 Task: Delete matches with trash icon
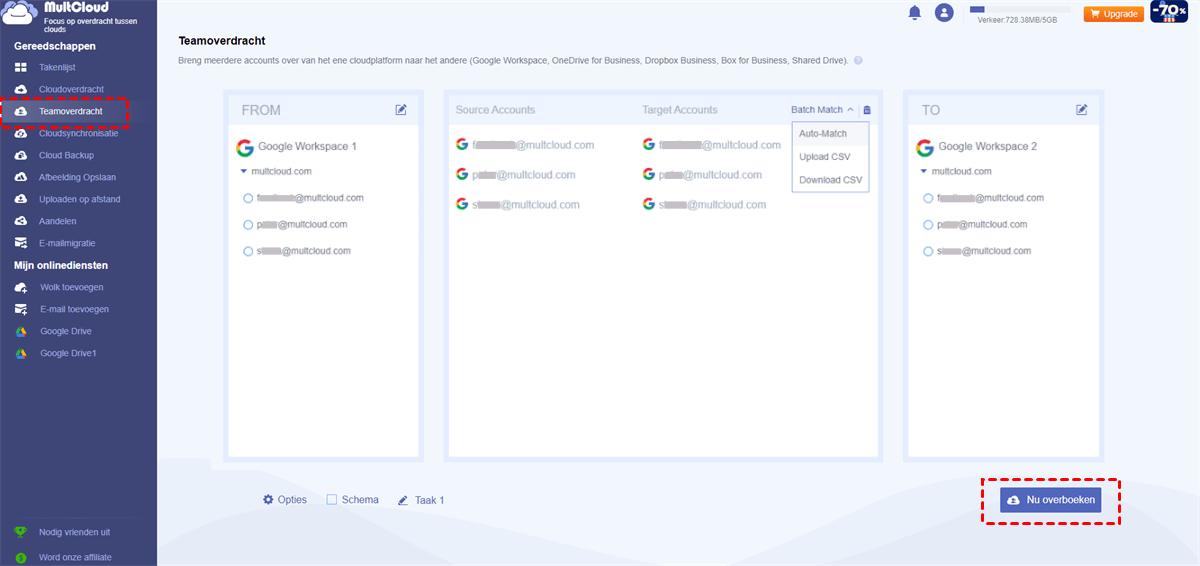point(867,110)
